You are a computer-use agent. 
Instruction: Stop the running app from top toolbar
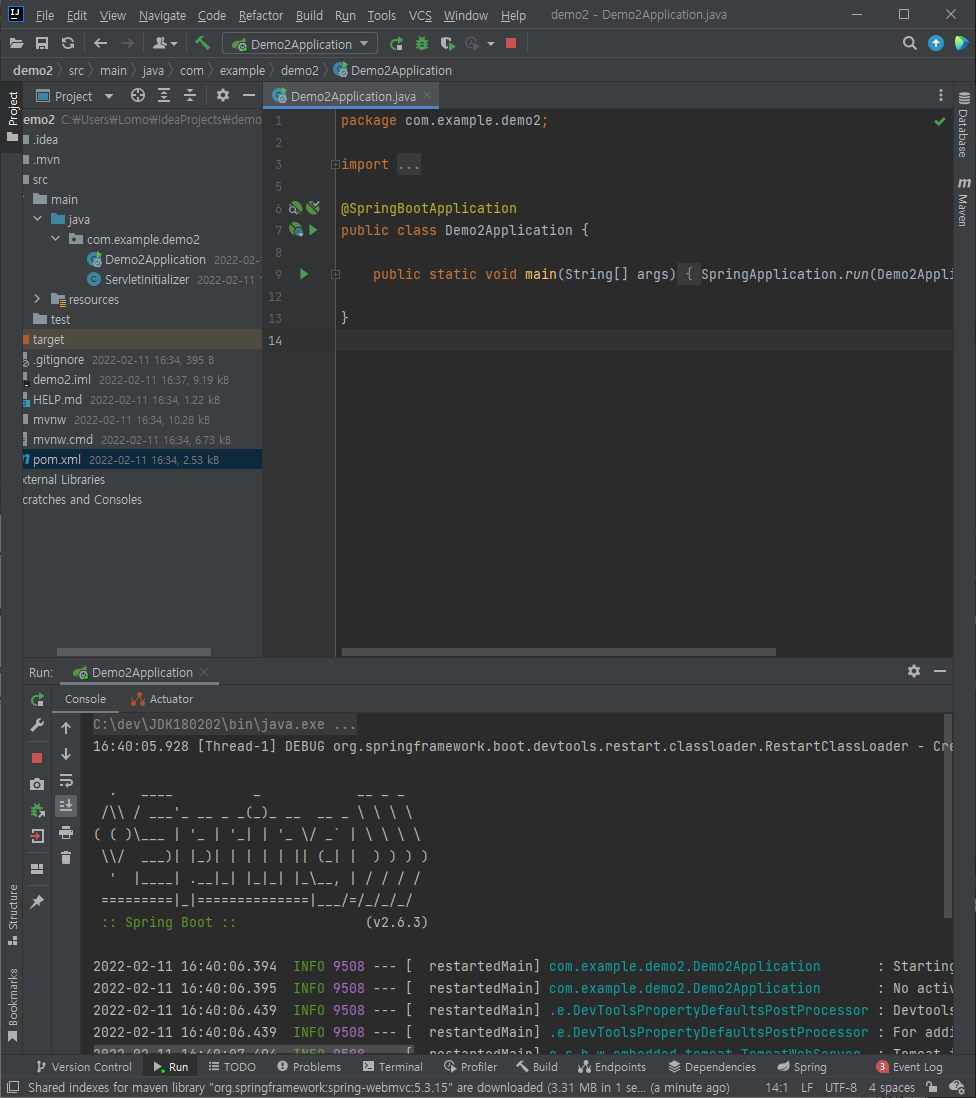coord(511,43)
